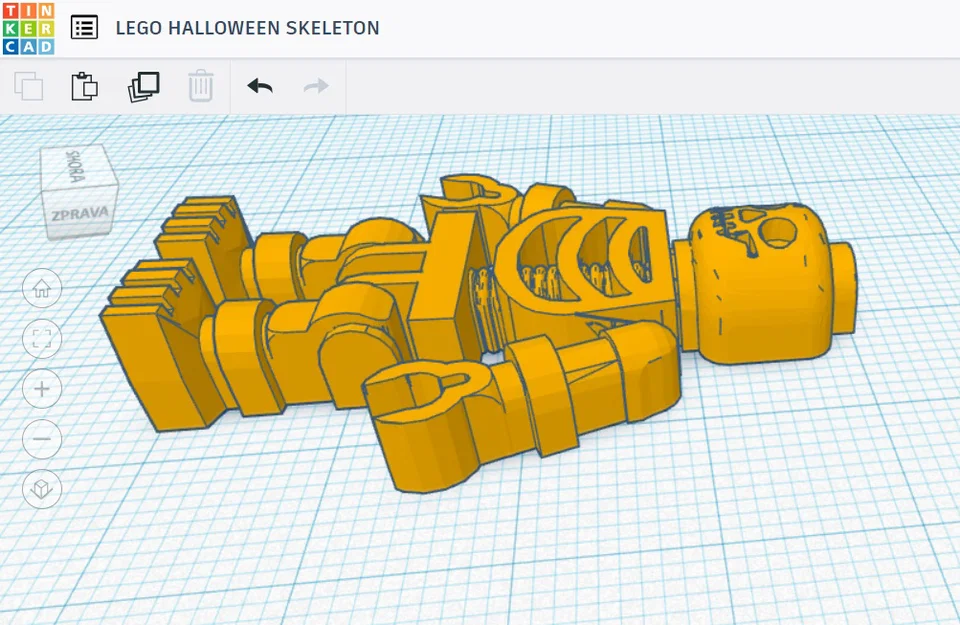The height and width of the screenshot is (625, 960).
Task: Open the Tinkercad logo home link
Action: 28,28
